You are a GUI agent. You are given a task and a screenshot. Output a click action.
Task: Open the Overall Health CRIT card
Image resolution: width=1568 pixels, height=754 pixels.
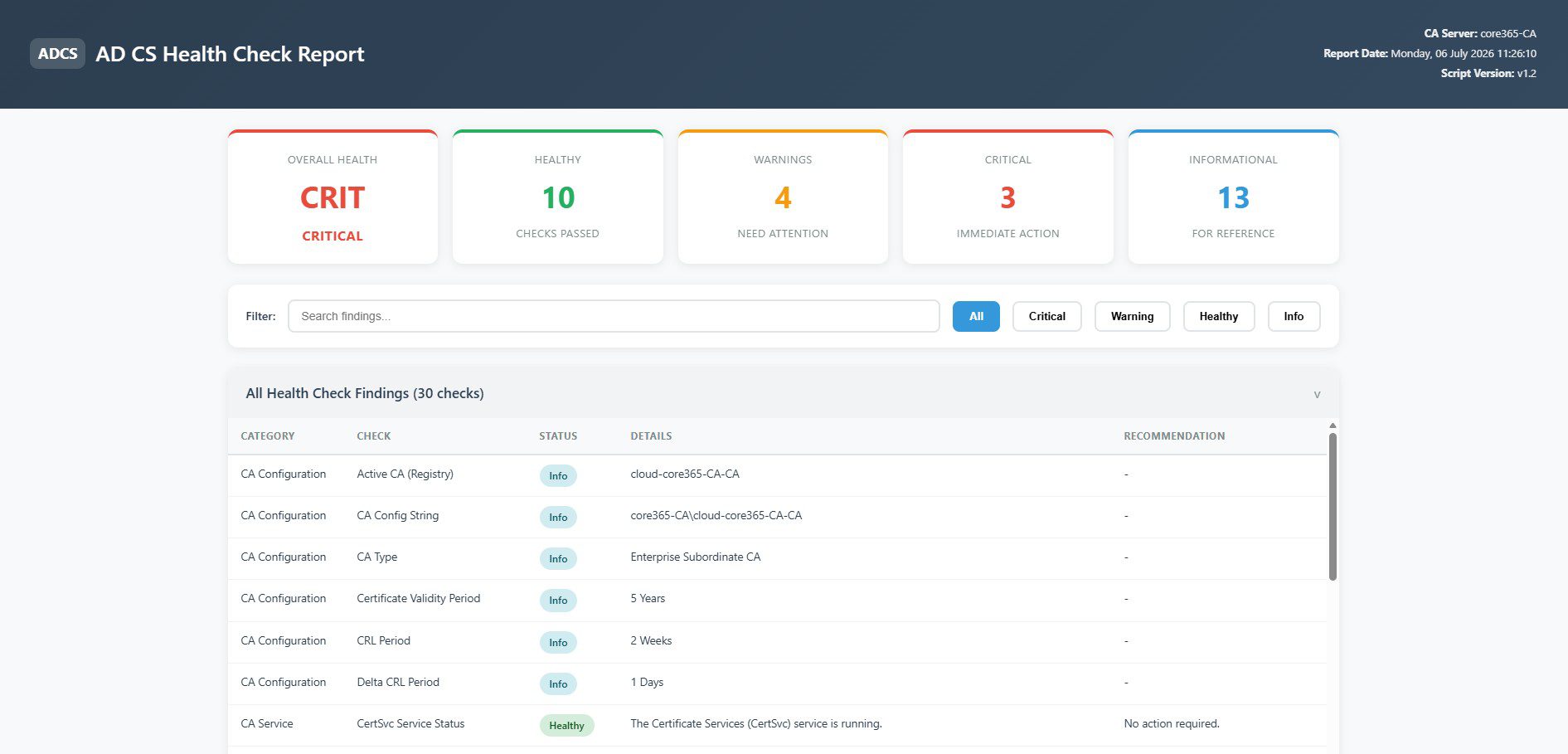[x=333, y=197]
